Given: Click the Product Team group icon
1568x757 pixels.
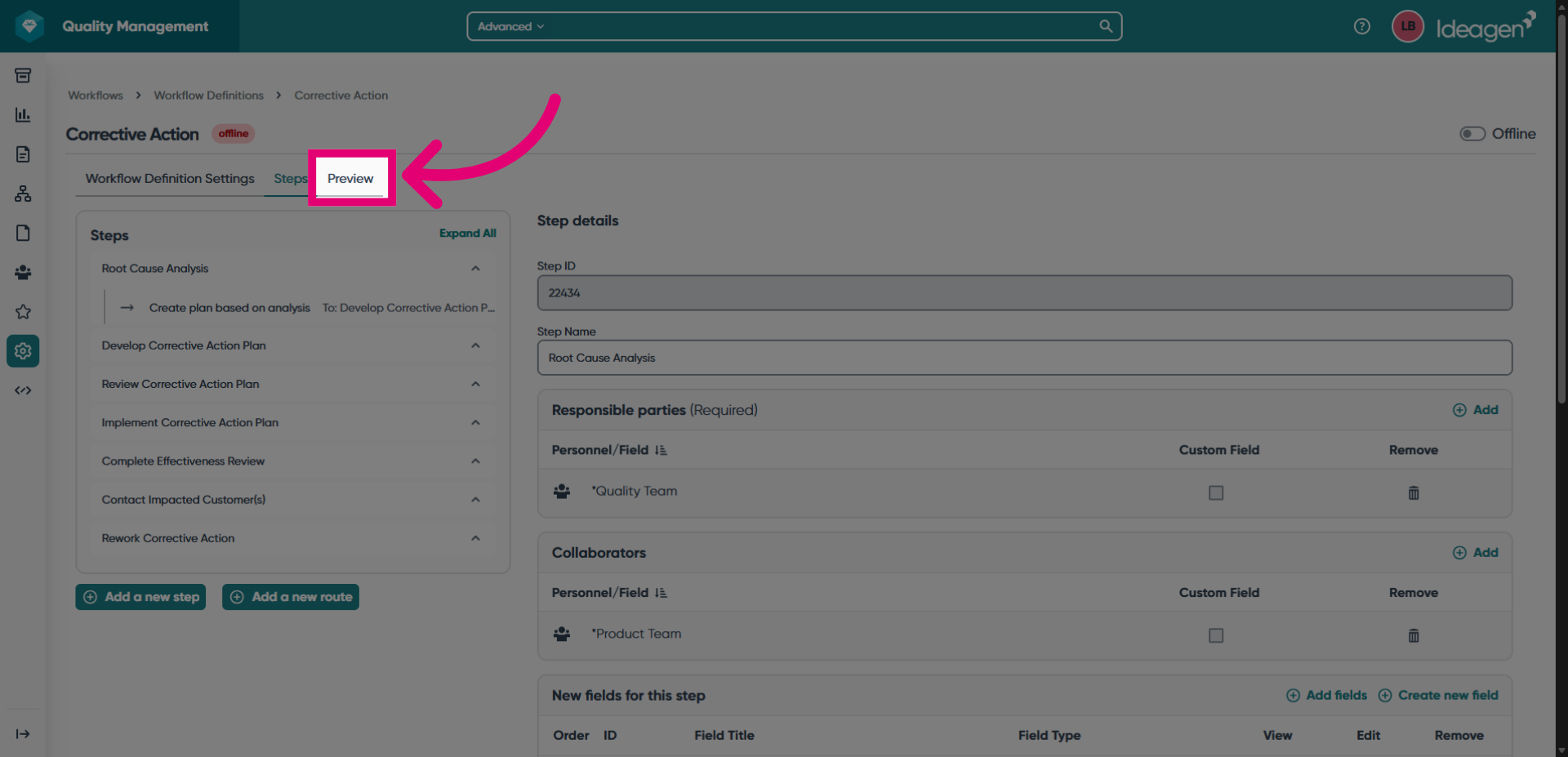Looking at the screenshot, I should (562, 635).
